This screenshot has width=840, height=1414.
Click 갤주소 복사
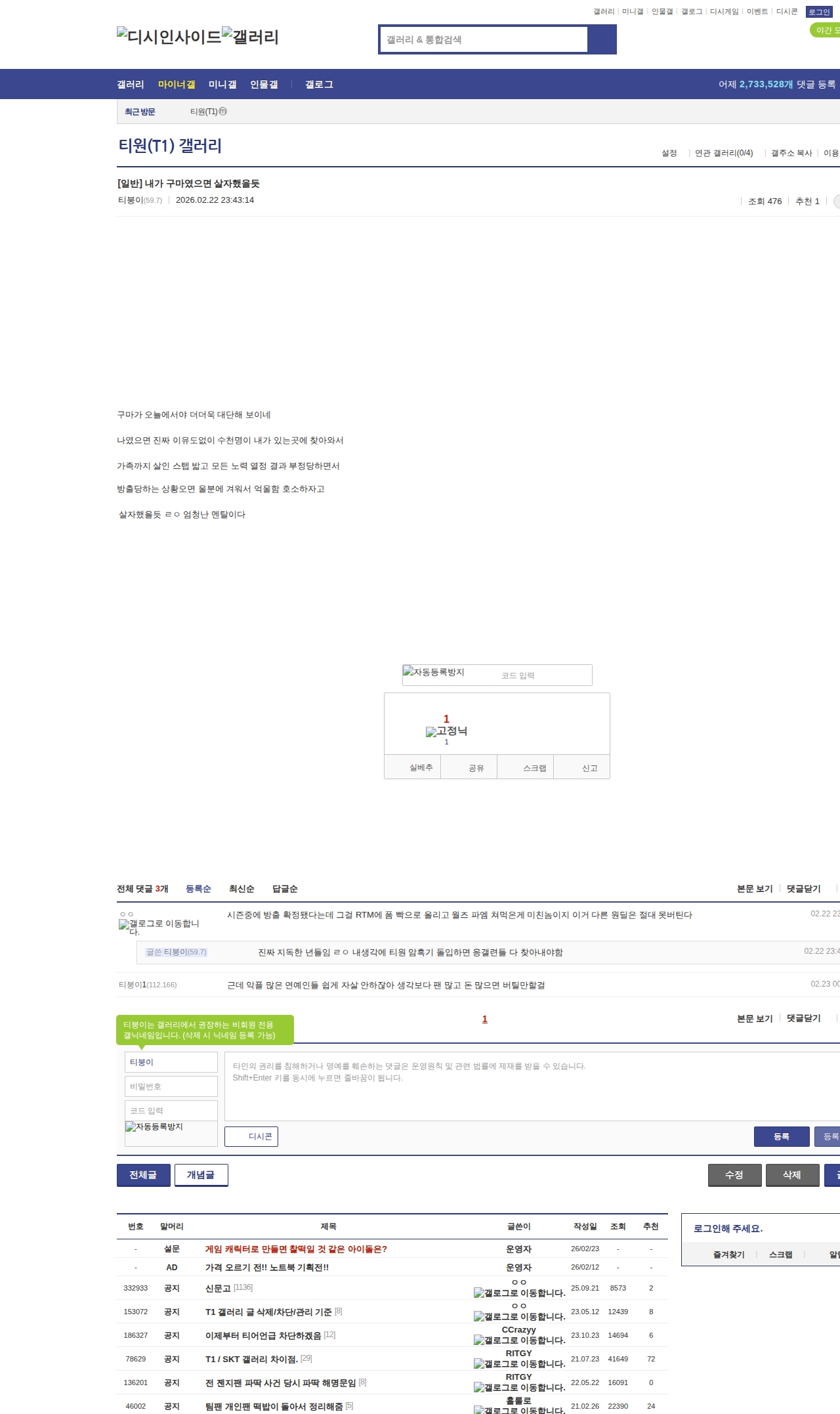point(791,153)
